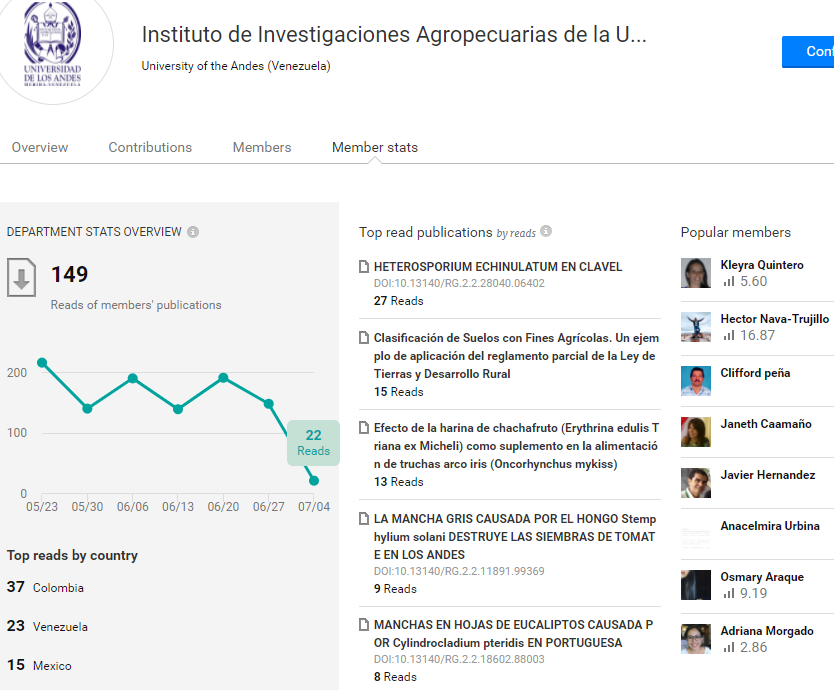This screenshot has height=690, width=834.
Task: Open MANCHAS EN HOJAS DE EUCALIPTOS publication
Action: coord(513,634)
